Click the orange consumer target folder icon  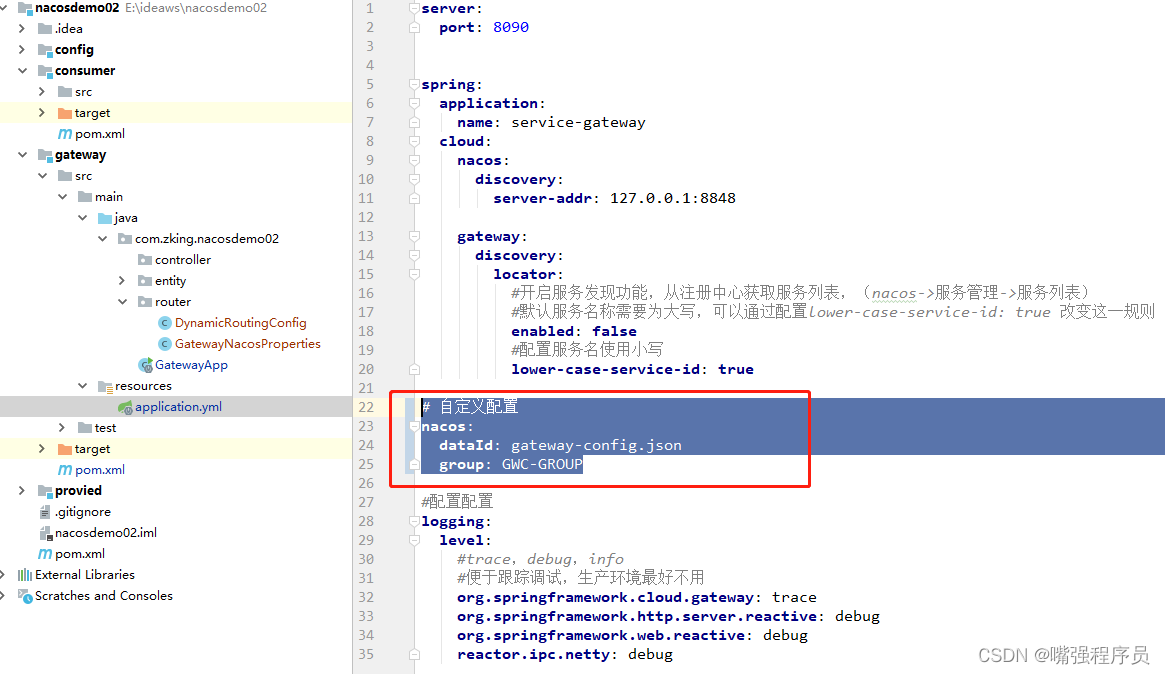click(x=65, y=113)
